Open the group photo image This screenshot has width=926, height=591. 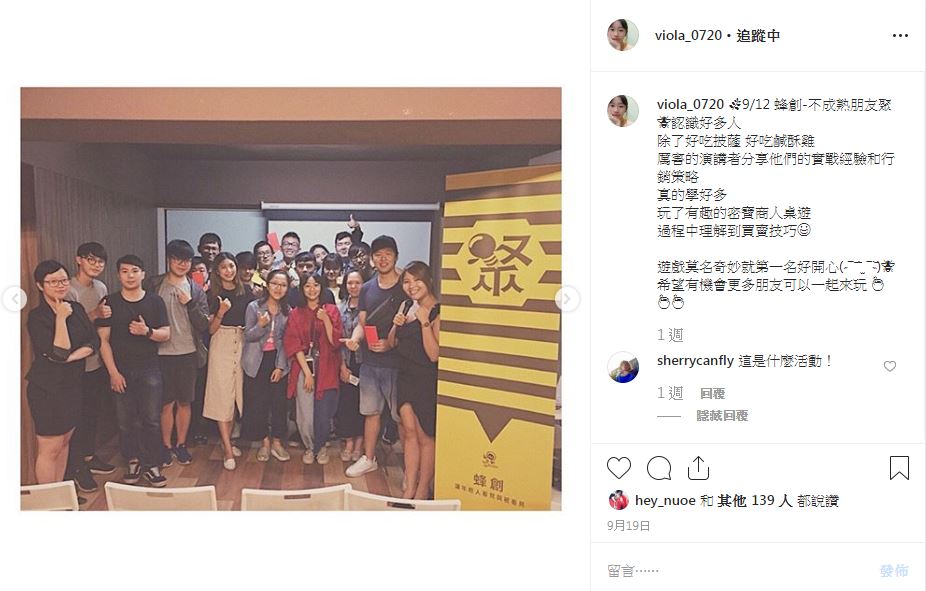coord(291,299)
